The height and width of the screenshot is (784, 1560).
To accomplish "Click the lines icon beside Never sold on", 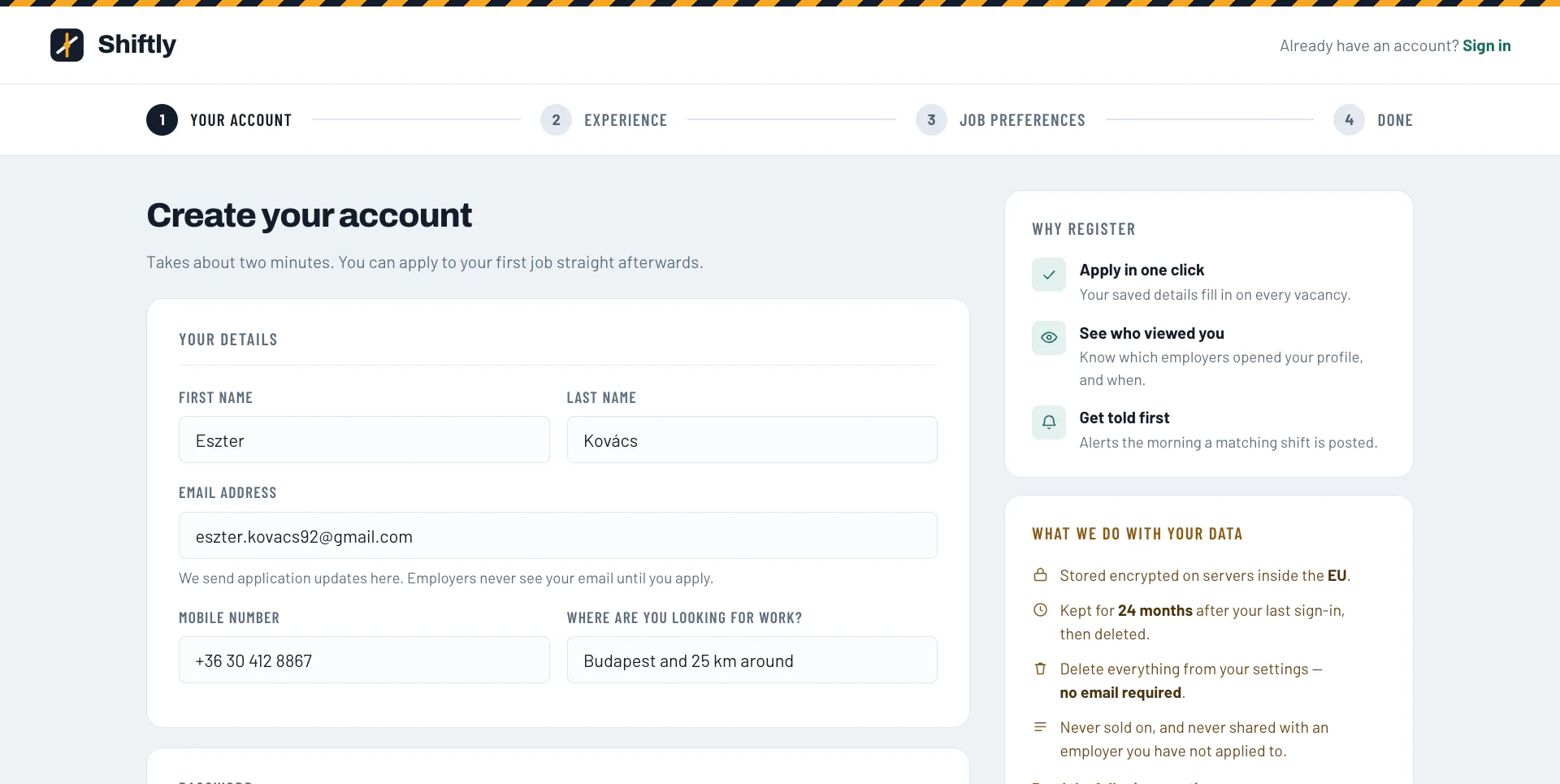I will [x=1040, y=727].
